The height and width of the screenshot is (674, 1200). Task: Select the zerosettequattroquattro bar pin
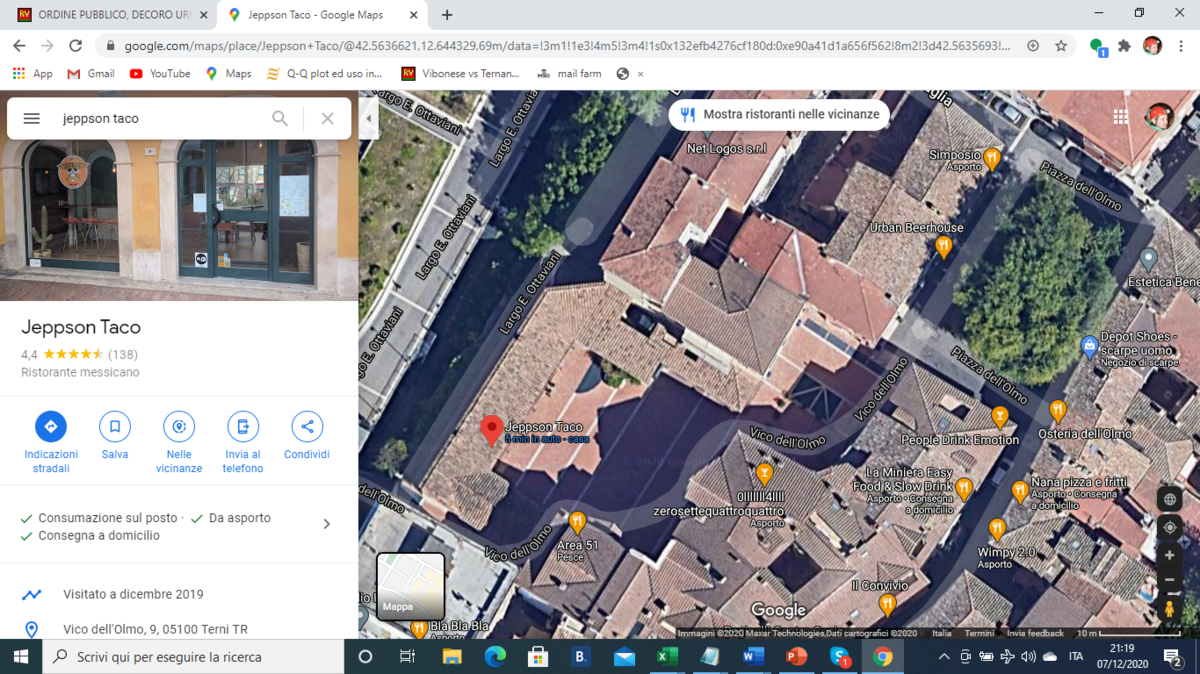764,473
